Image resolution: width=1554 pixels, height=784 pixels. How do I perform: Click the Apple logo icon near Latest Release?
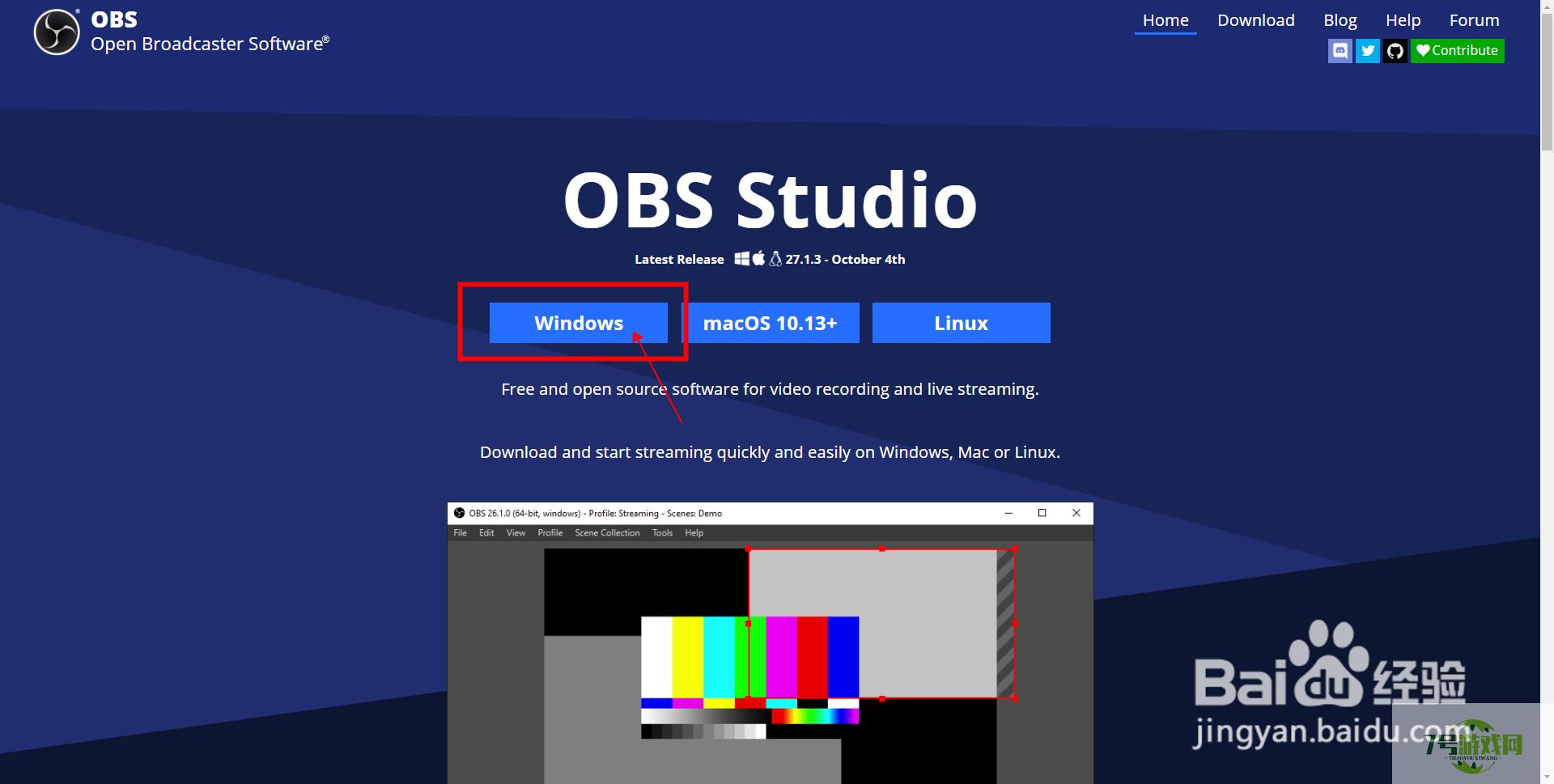(x=759, y=258)
